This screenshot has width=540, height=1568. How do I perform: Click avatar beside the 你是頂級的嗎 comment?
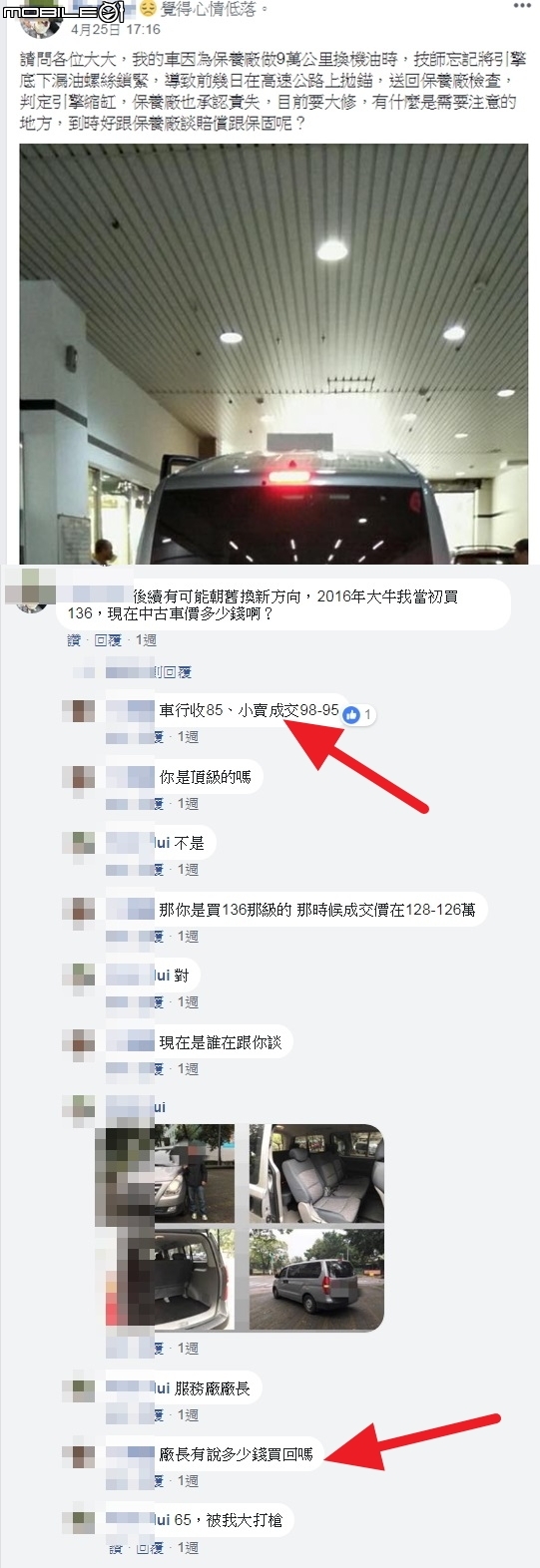(x=79, y=778)
